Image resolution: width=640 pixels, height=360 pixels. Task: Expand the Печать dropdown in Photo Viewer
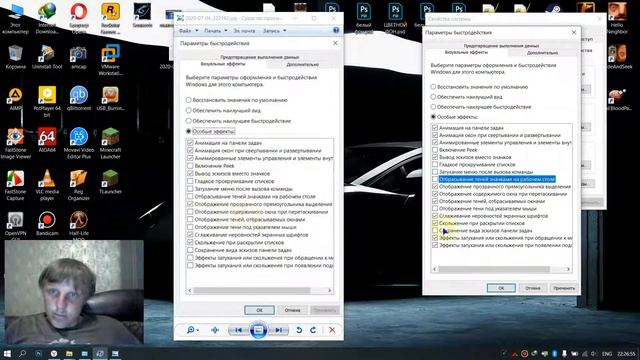(x=216, y=31)
